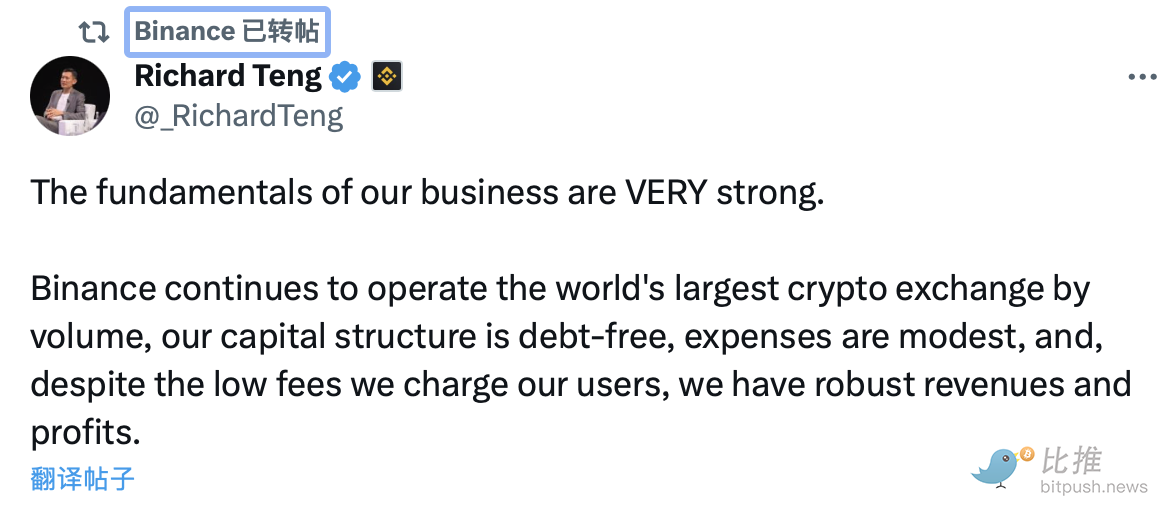Click "Binance" starting the second paragraph
The image size is (1168, 514).
pos(93,289)
